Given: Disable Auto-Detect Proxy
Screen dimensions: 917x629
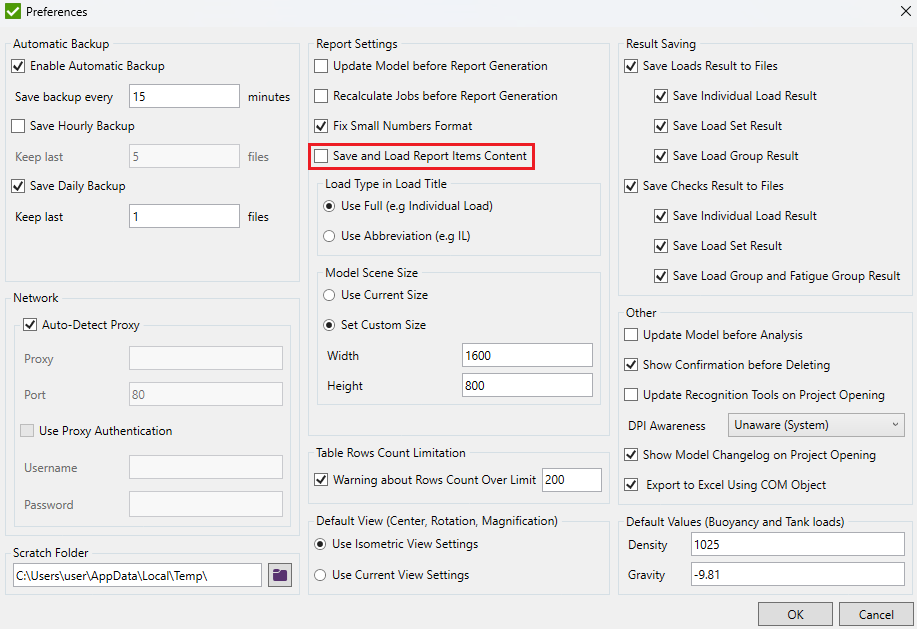Looking at the screenshot, I should pyautogui.click(x=31, y=324).
